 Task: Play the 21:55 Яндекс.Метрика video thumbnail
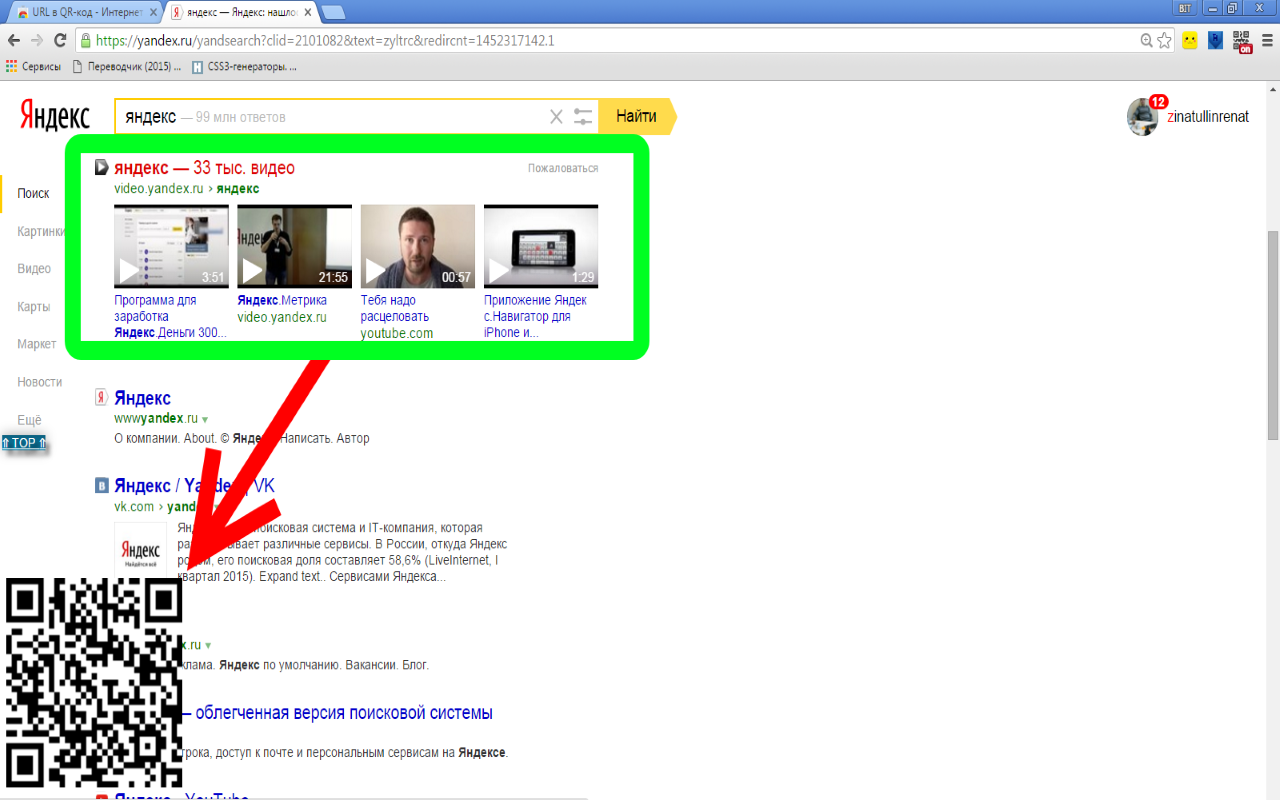(x=294, y=246)
